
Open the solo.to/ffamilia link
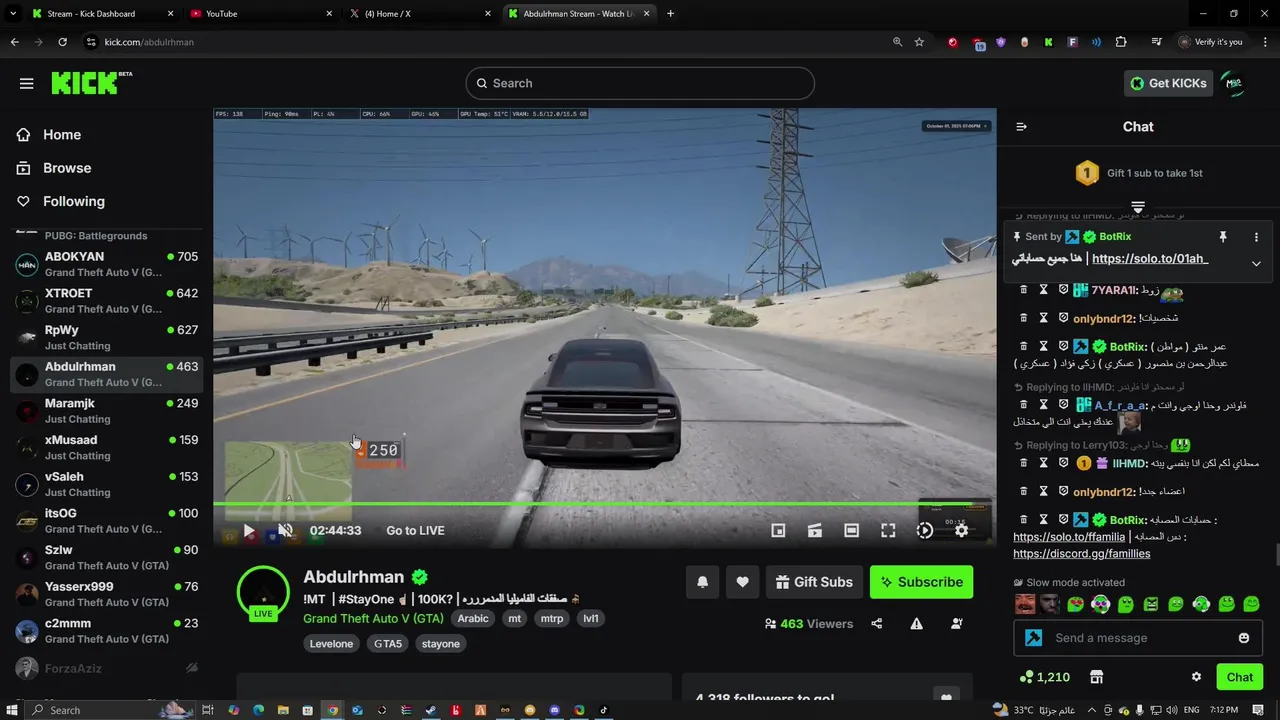(x=1067, y=537)
